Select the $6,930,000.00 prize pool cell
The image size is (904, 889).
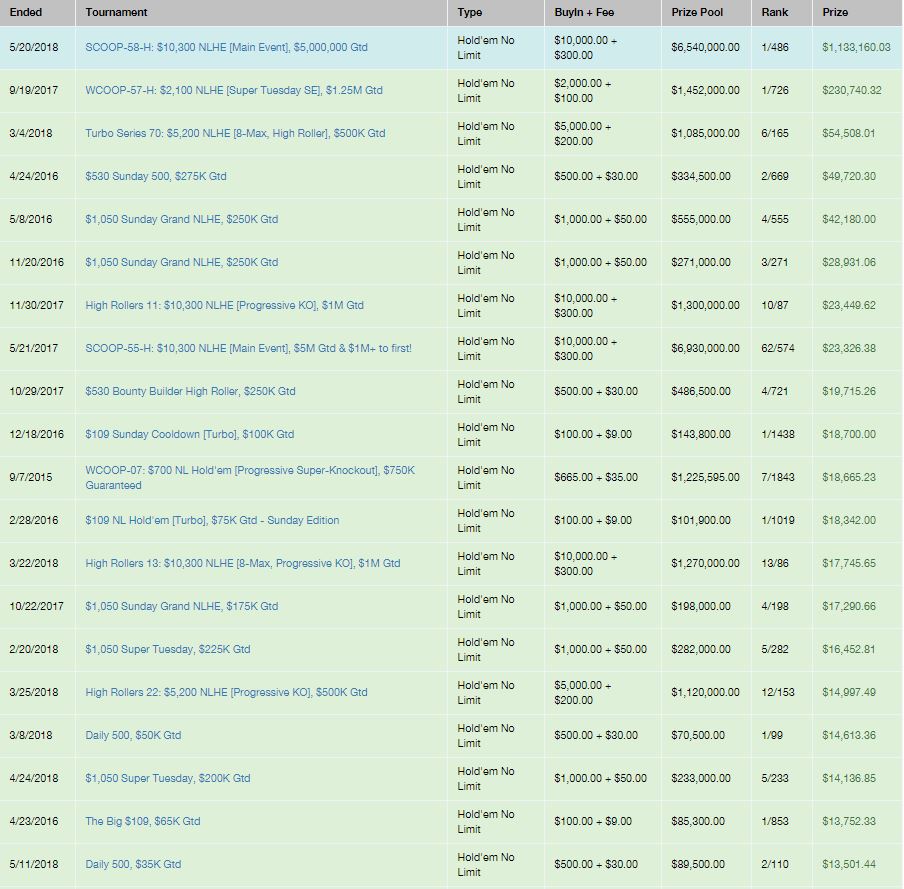(x=705, y=348)
